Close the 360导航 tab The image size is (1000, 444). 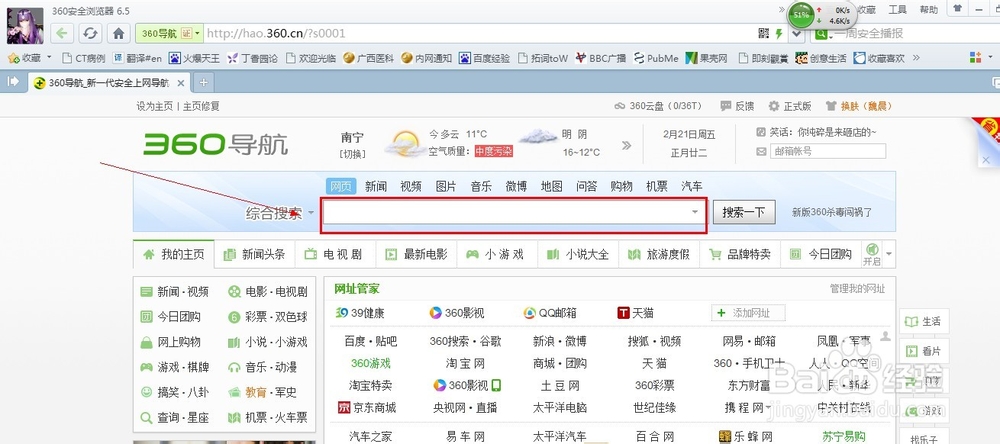180,83
